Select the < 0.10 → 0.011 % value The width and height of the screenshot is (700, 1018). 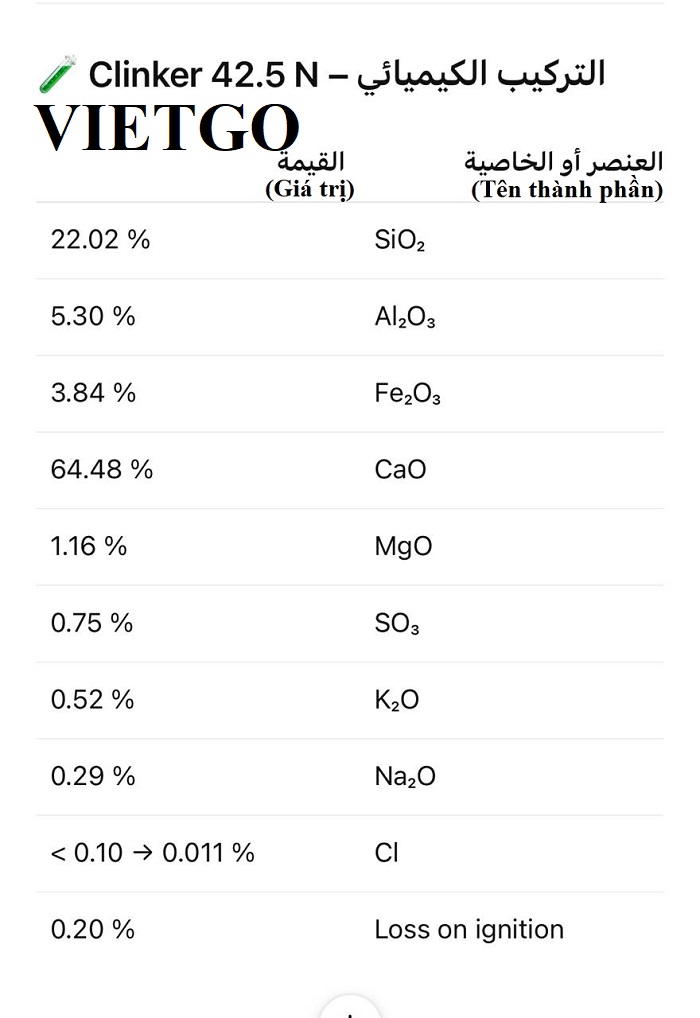coord(153,853)
